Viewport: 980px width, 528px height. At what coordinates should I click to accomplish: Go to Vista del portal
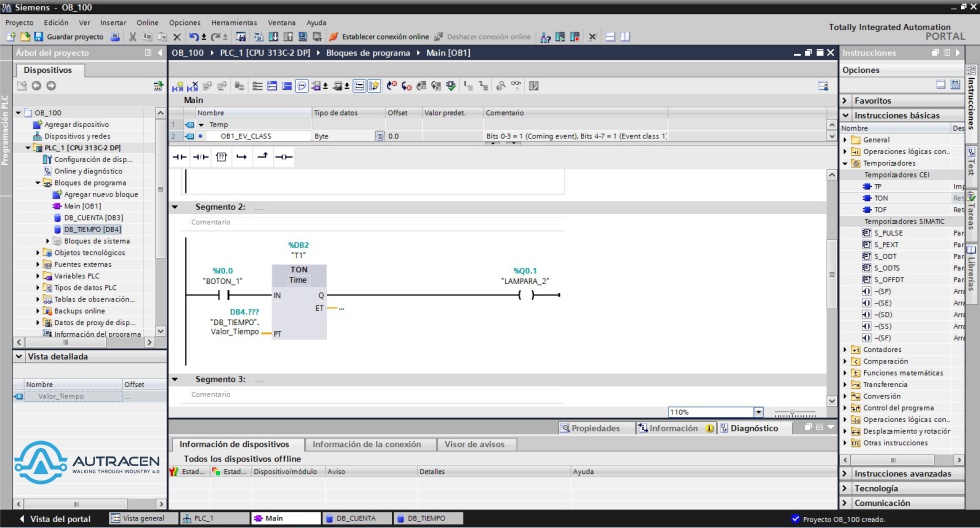click(54, 519)
